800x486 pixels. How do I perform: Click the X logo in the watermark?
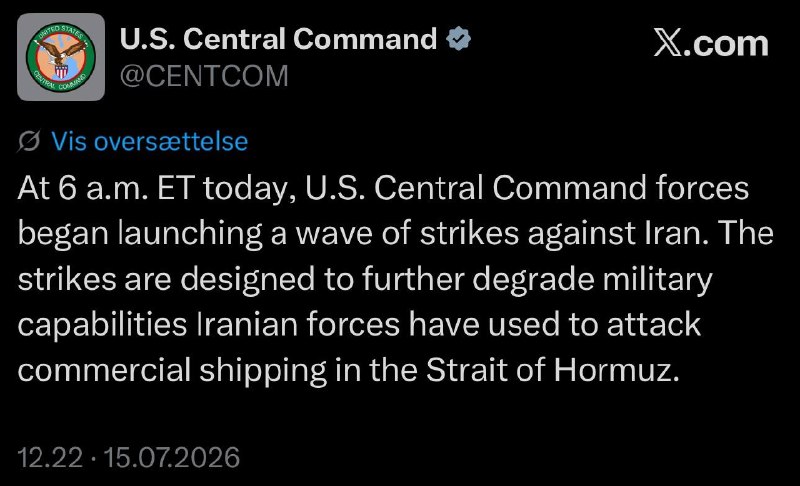[667, 43]
